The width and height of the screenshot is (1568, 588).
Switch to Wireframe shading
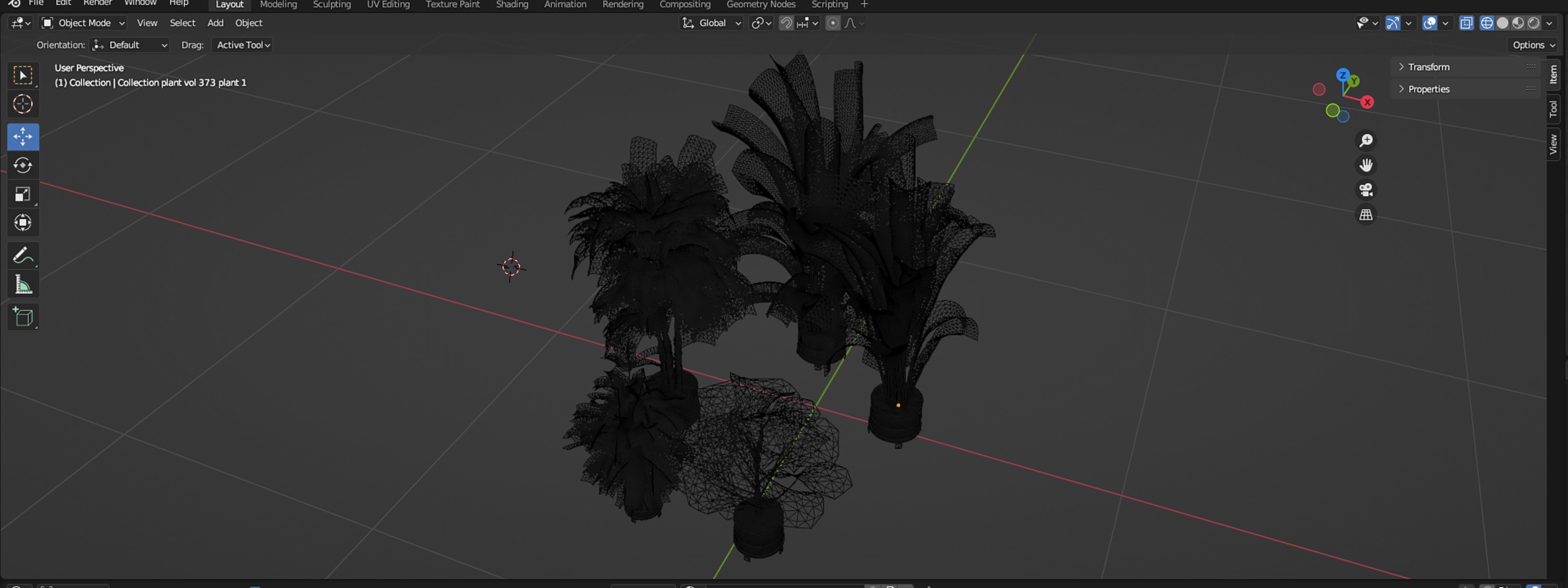point(1487,23)
